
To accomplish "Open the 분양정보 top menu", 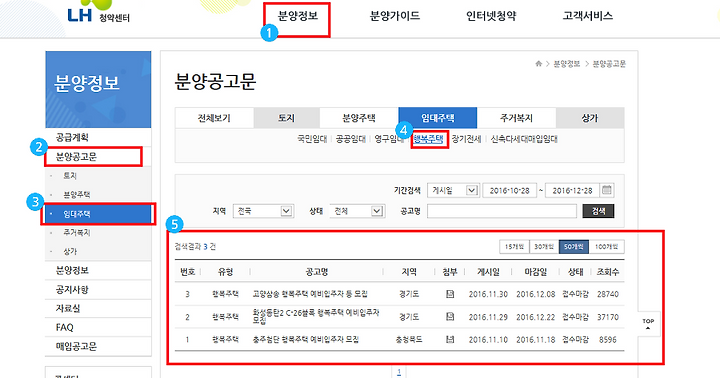I will click(298, 16).
